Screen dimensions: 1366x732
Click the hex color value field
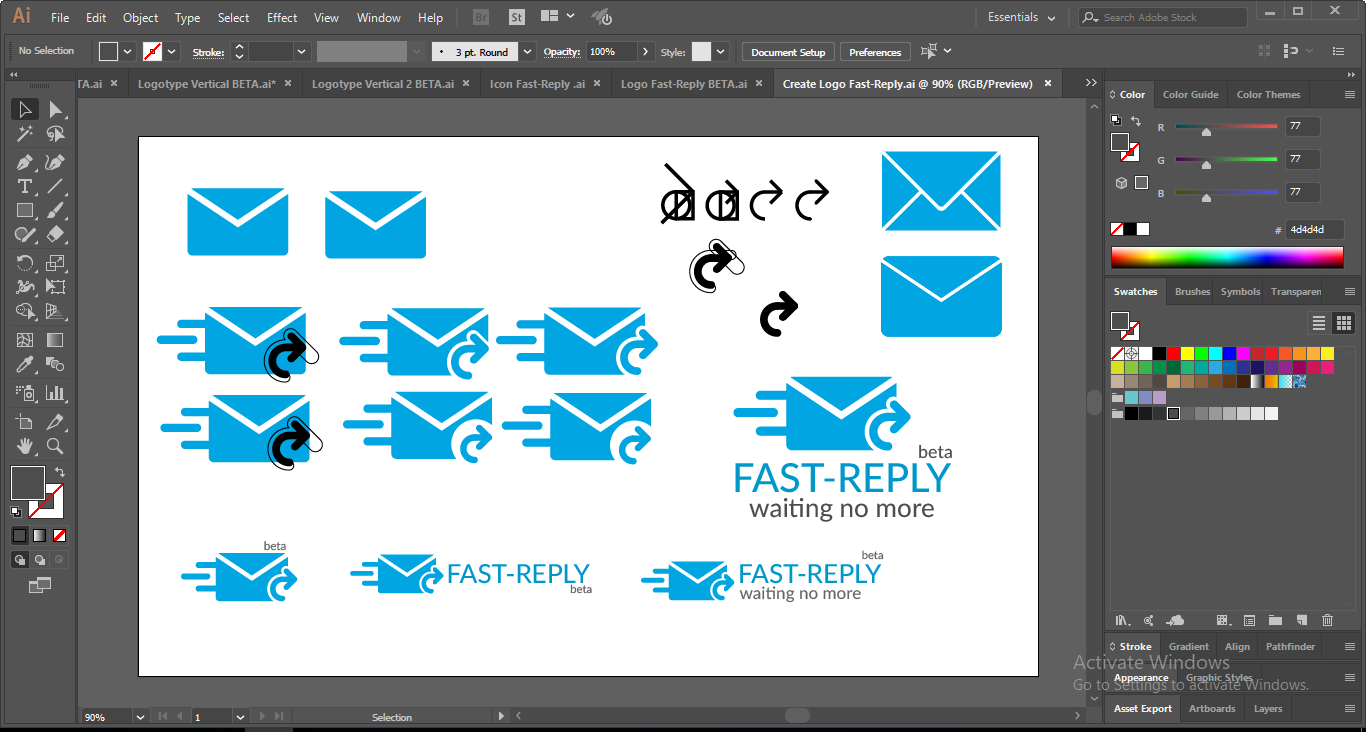(1315, 230)
